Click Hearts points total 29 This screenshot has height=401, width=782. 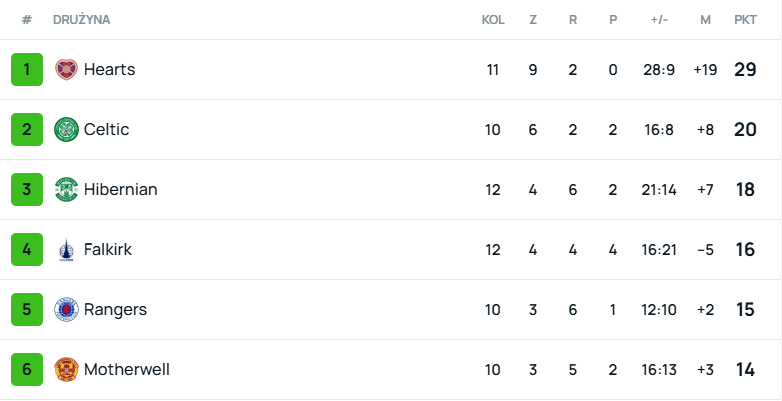tap(745, 70)
